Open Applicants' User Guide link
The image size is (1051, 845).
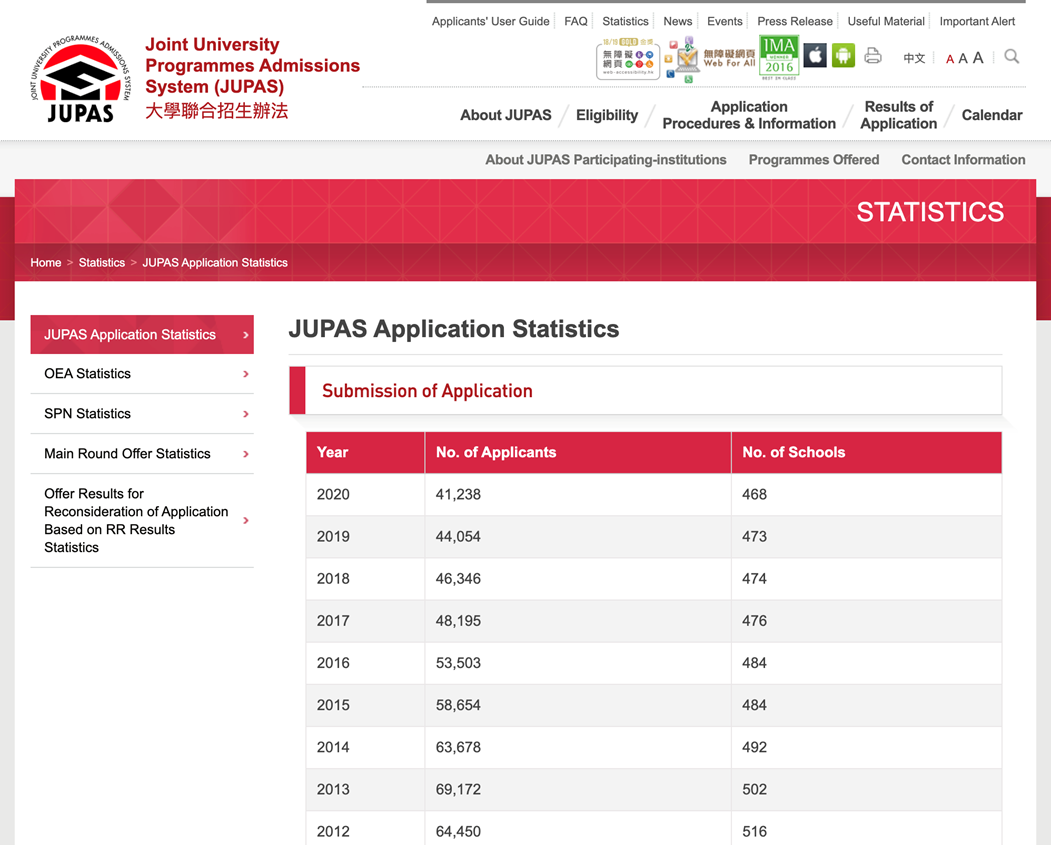[491, 21]
